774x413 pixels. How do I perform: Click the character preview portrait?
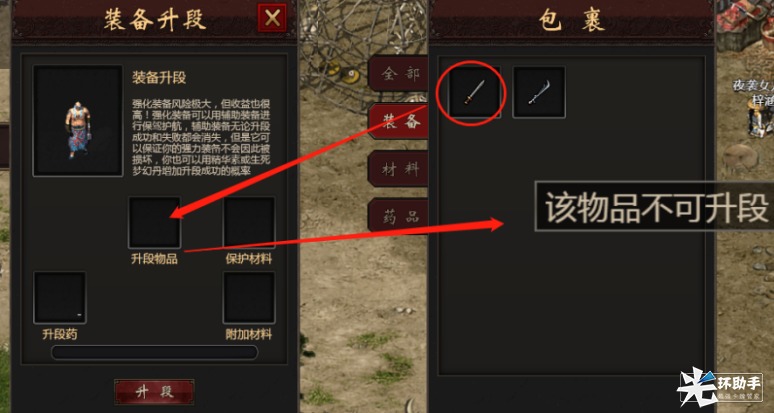point(78,121)
